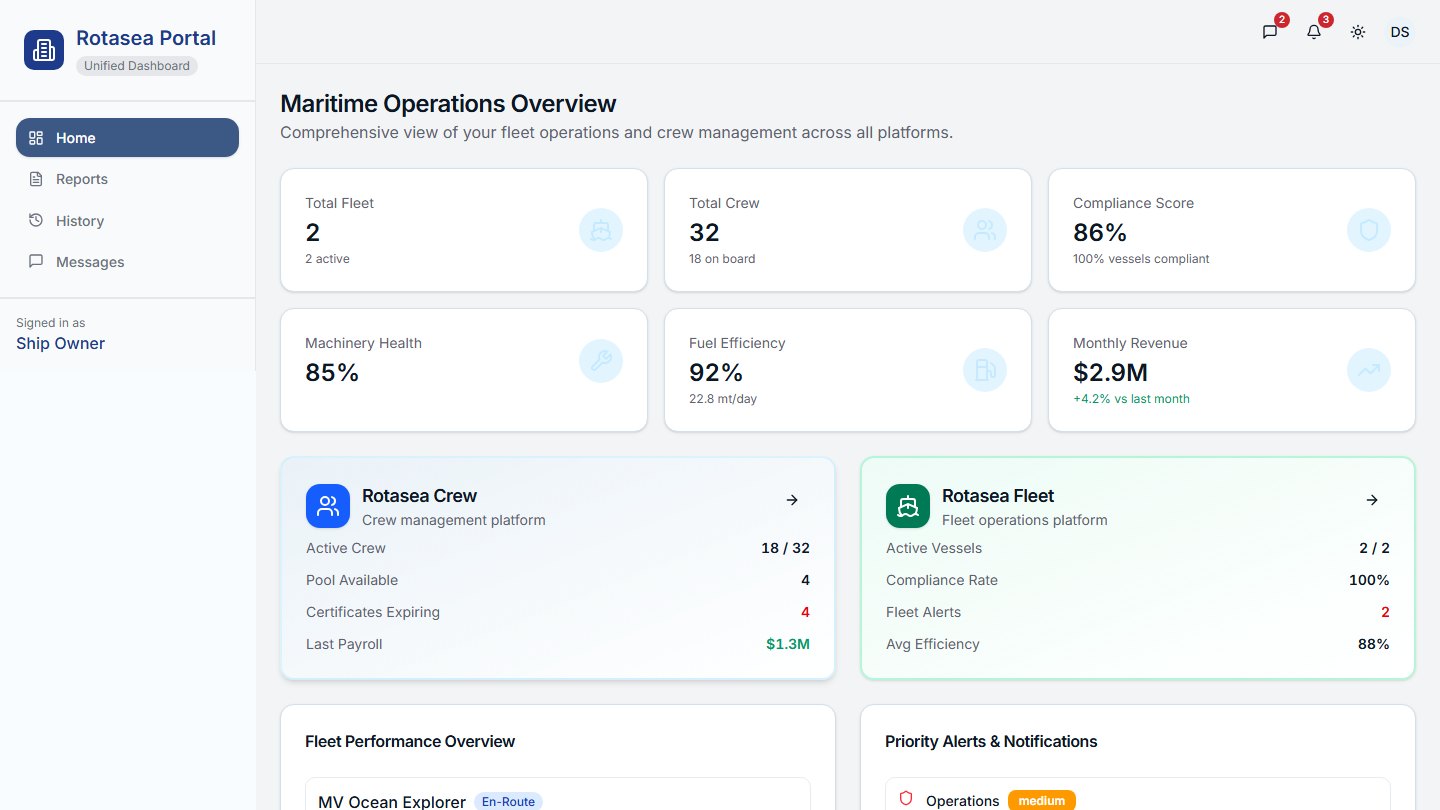This screenshot has width=1440, height=810.
Task: Open Messages in the sidebar
Action: tap(127, 262)
